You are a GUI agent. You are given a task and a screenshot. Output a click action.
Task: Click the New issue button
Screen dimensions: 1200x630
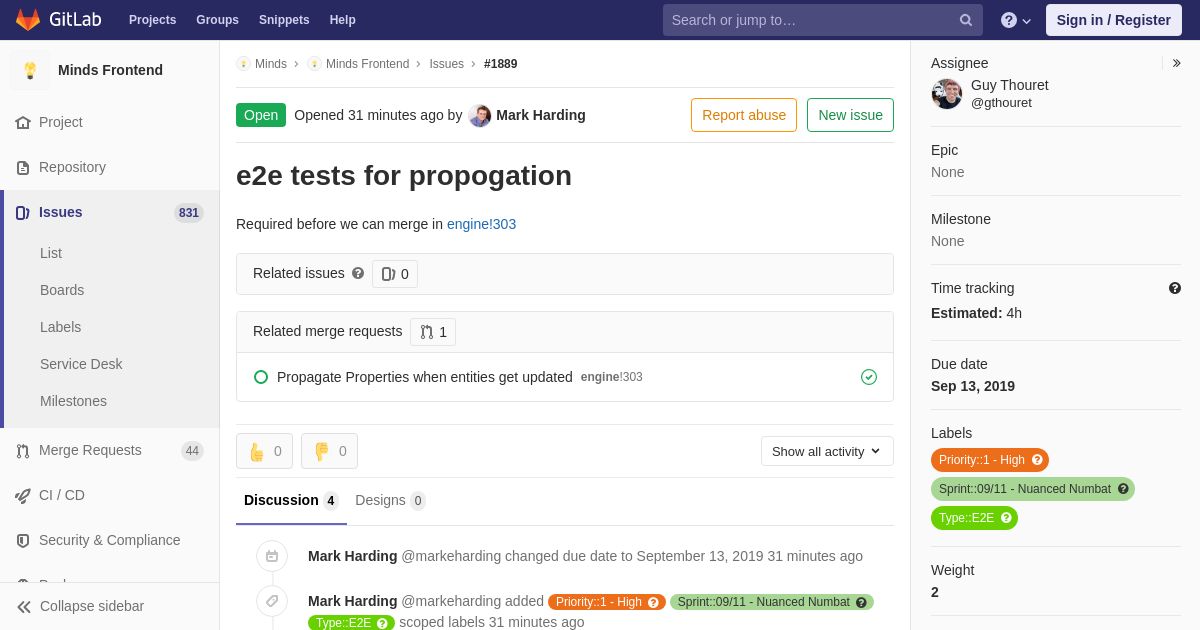850,115
